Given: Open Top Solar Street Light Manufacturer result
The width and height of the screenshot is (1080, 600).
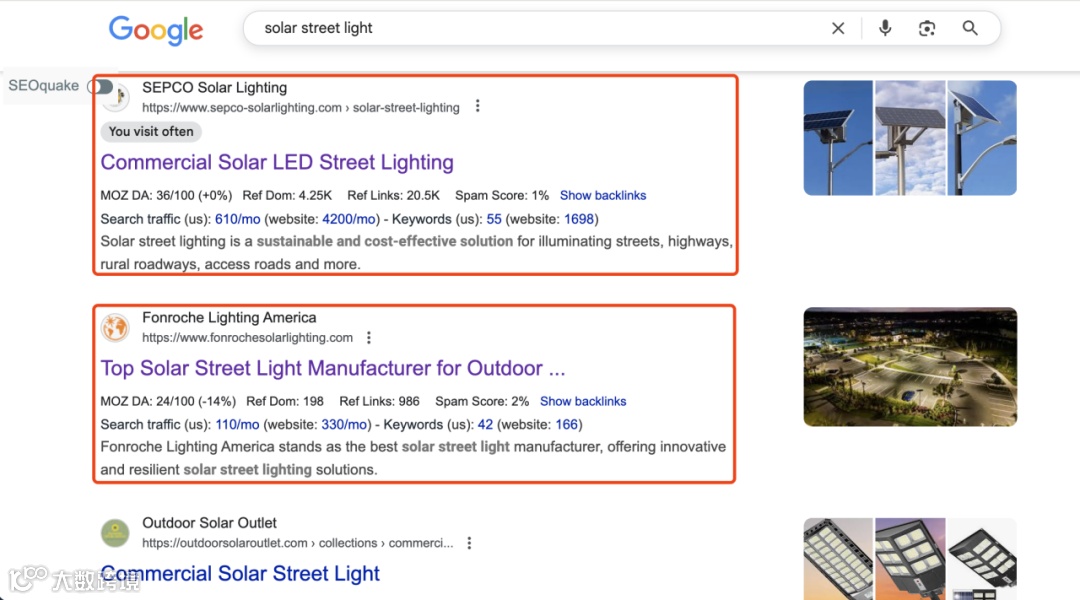Looking at the screenshot, I should click(333, 369).
